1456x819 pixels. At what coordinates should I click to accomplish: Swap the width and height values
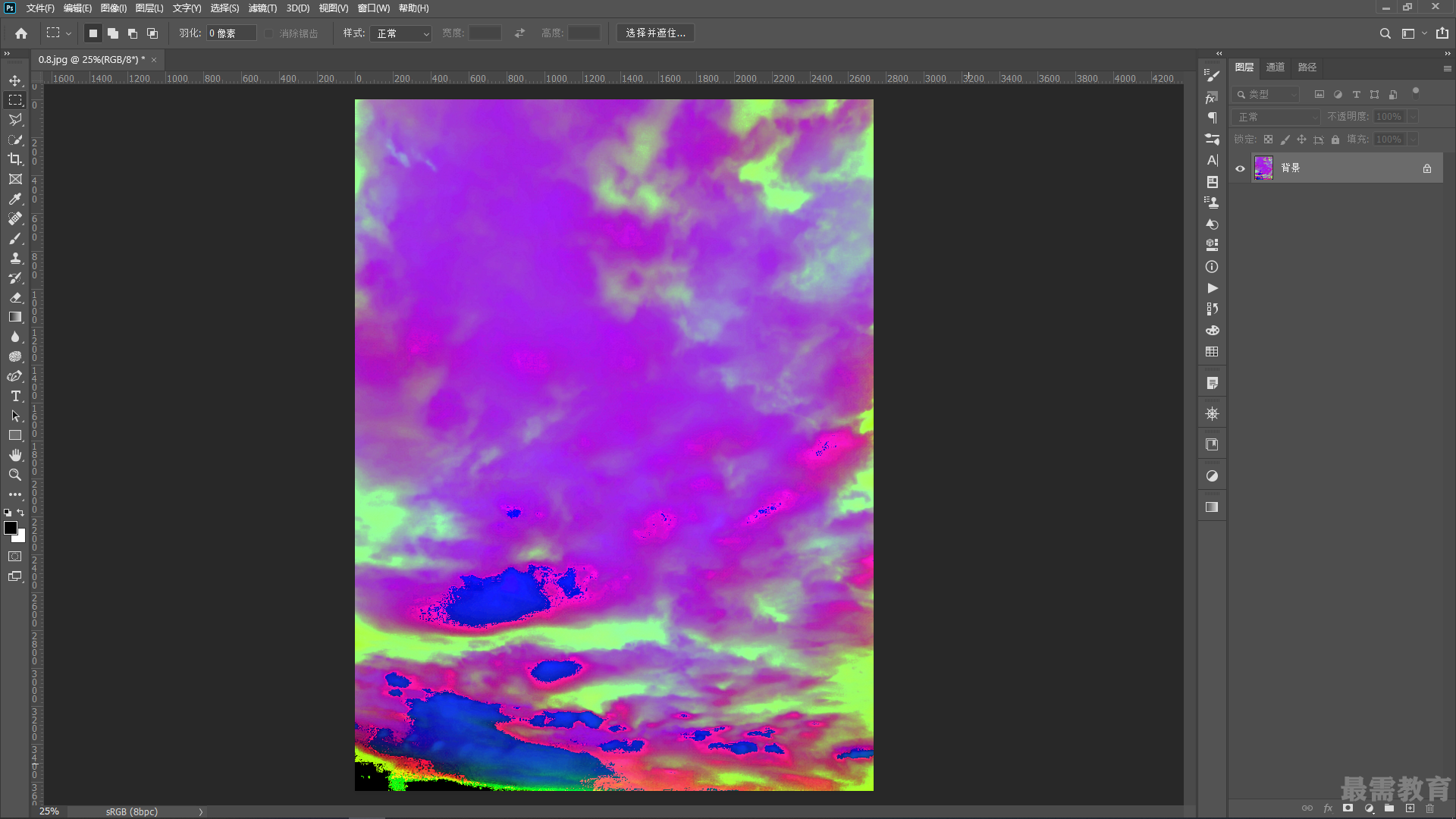click(519, 33)
